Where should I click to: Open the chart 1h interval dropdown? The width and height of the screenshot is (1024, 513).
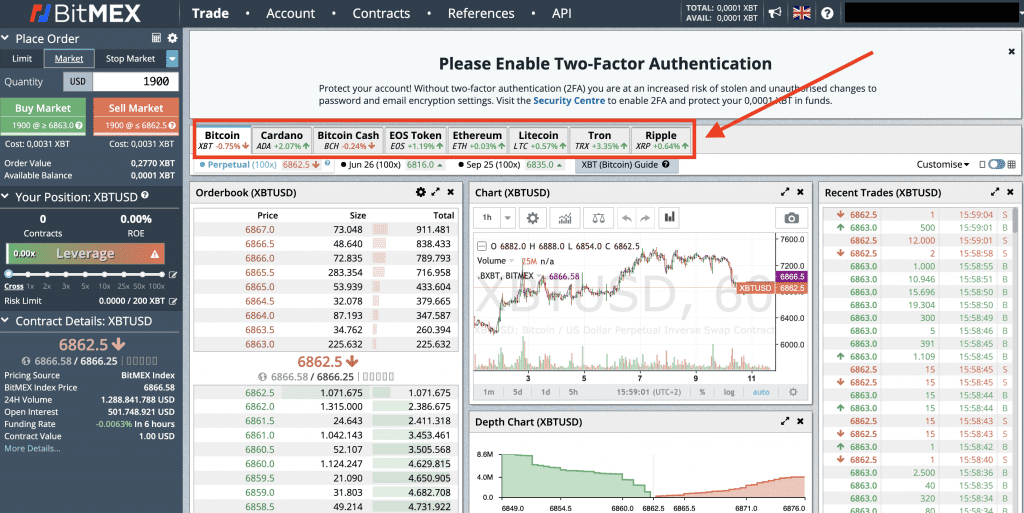tap(508, 218)
